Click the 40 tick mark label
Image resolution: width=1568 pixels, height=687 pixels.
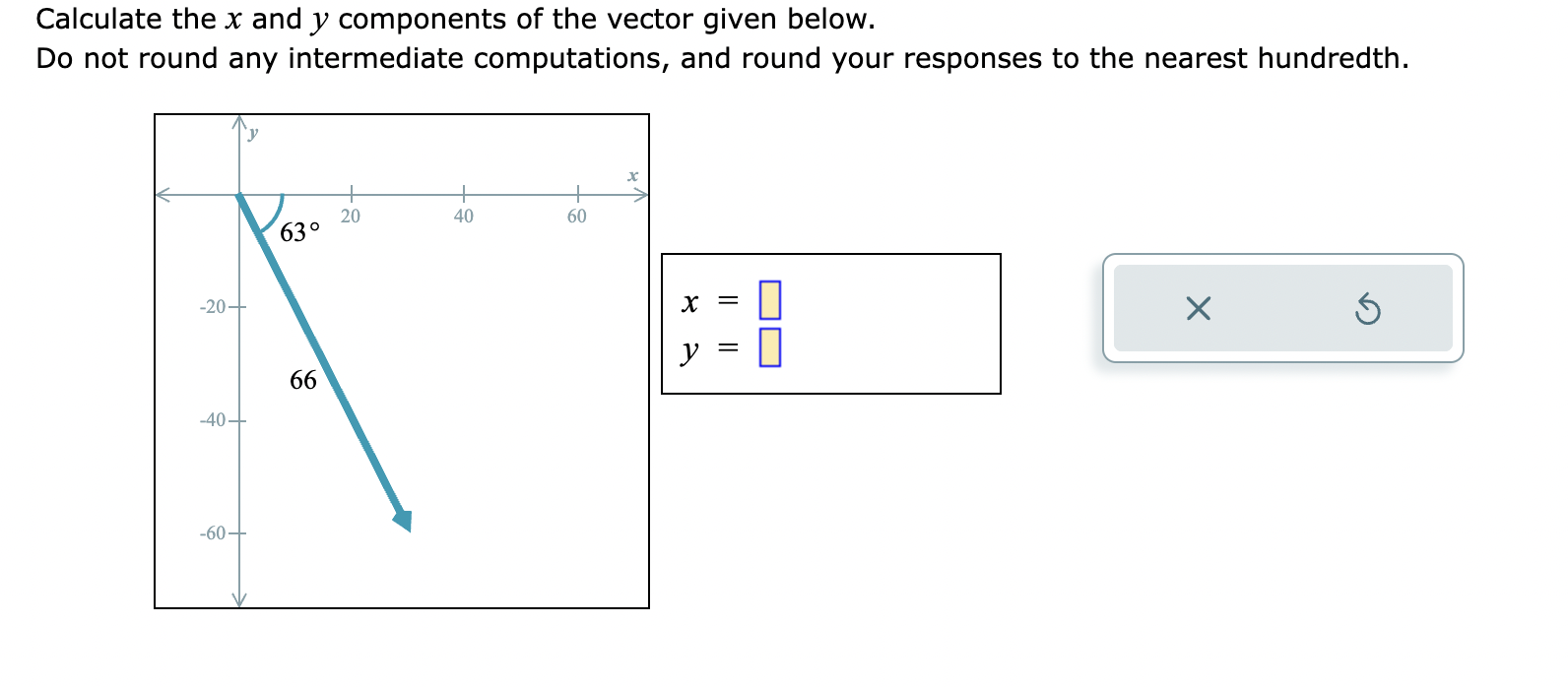[464, 216]
